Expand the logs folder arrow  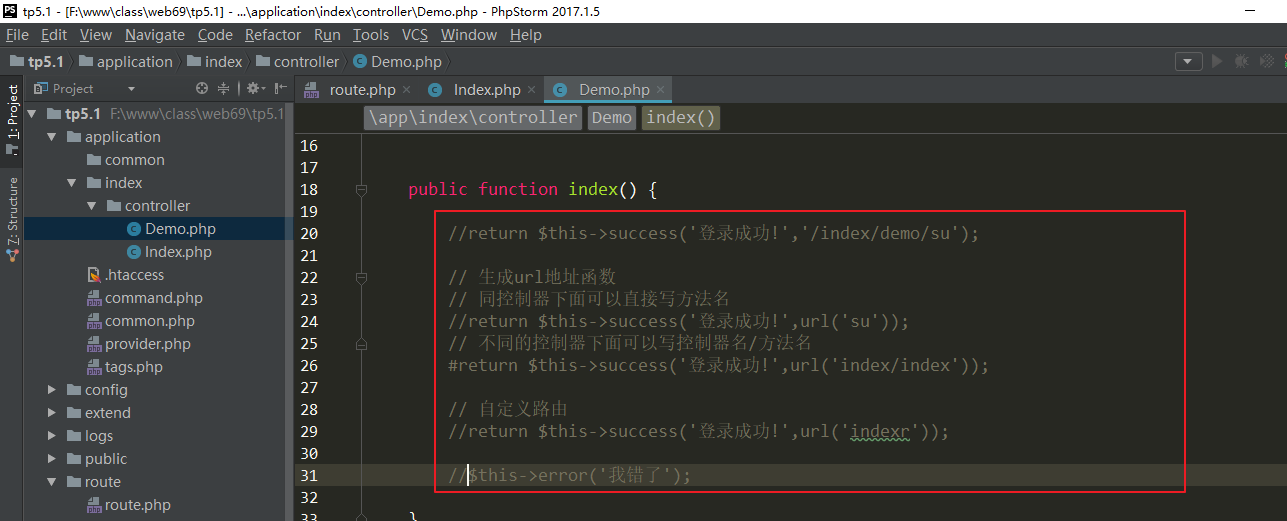(51, 436)
